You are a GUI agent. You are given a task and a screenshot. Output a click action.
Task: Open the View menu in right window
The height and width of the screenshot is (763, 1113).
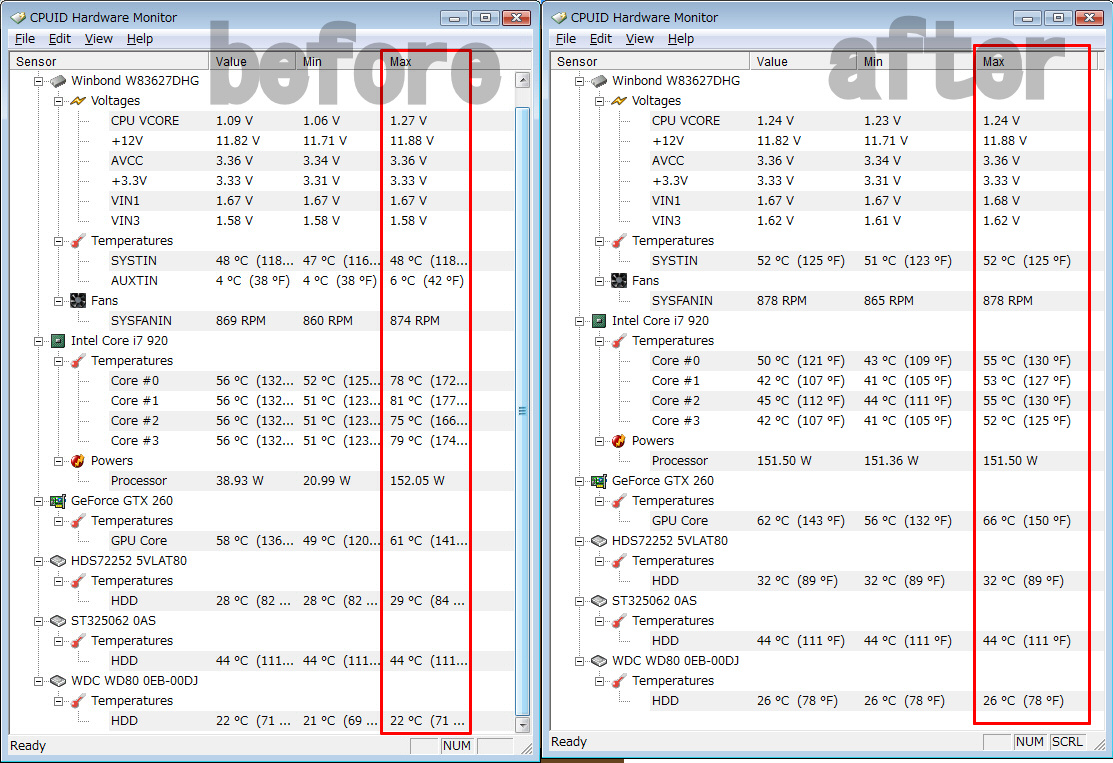point(639,39)
